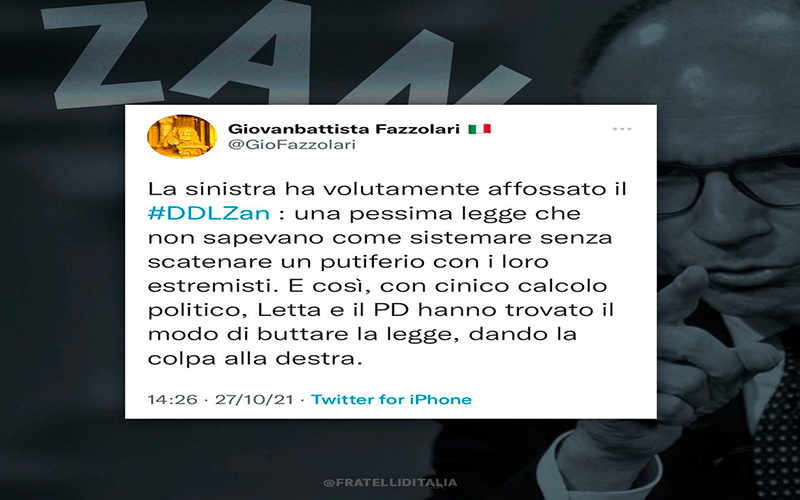
Task: Click the @FRATELLIDITALIA watermark at the bottom
Action: pyautogui.click(x=390, y=483)
